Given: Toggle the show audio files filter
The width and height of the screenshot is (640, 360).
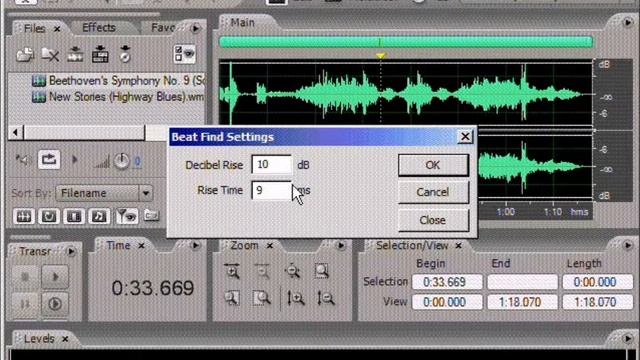Looking at the screenshot, I should pyautogui.click(x=24, y=216).
